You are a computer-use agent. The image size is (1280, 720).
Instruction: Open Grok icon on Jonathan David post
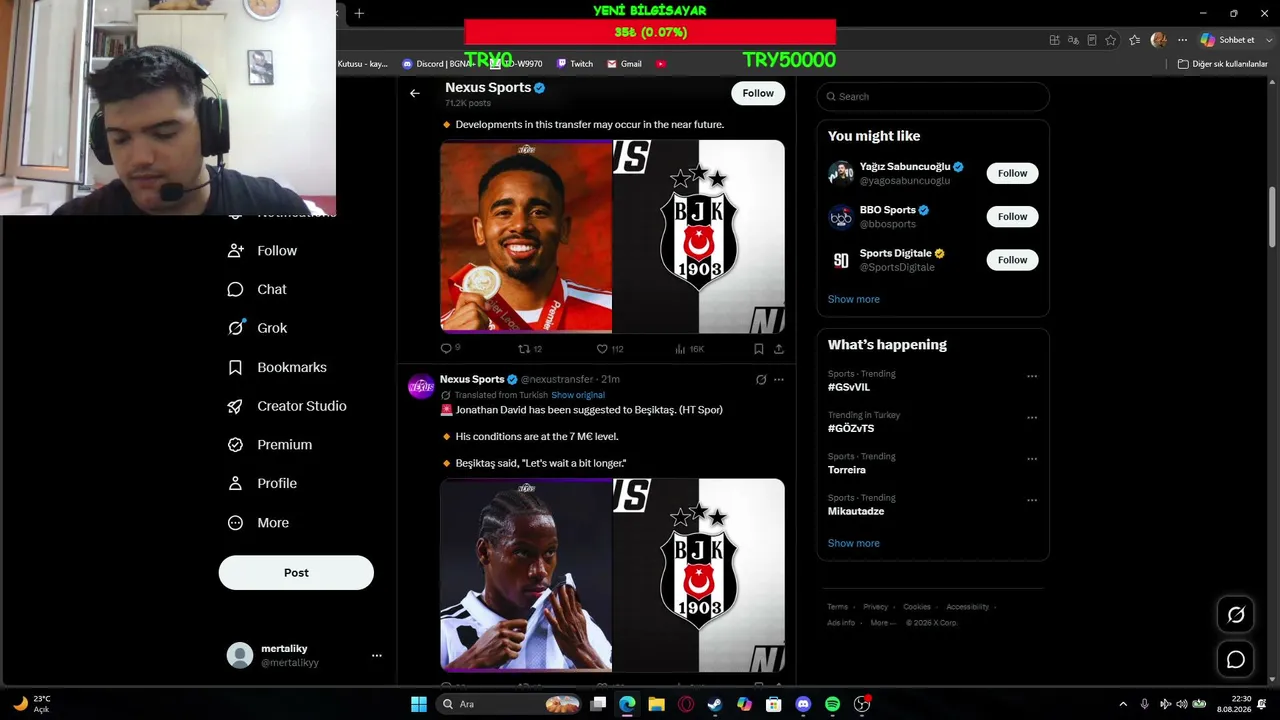coord(761,380)
